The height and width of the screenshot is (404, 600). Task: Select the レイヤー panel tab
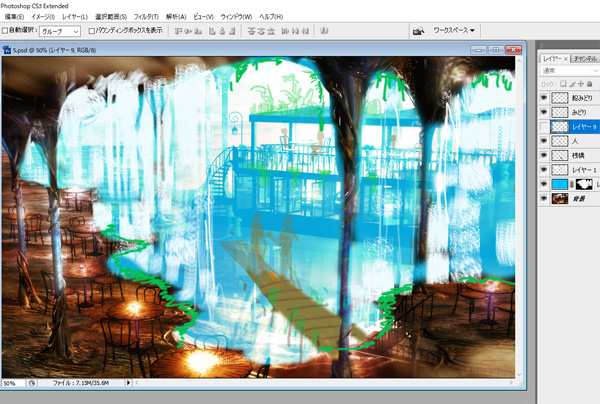point(553,59)
